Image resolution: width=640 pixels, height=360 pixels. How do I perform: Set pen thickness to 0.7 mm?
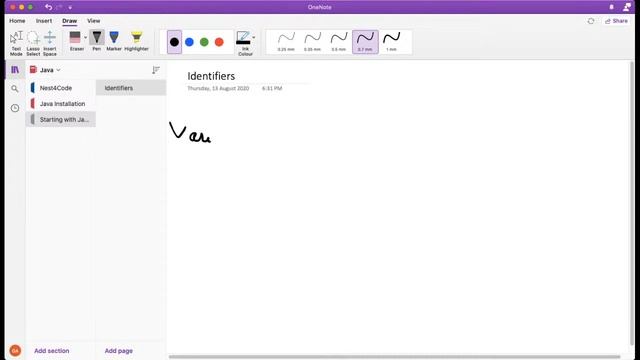(x=365, y=42)
